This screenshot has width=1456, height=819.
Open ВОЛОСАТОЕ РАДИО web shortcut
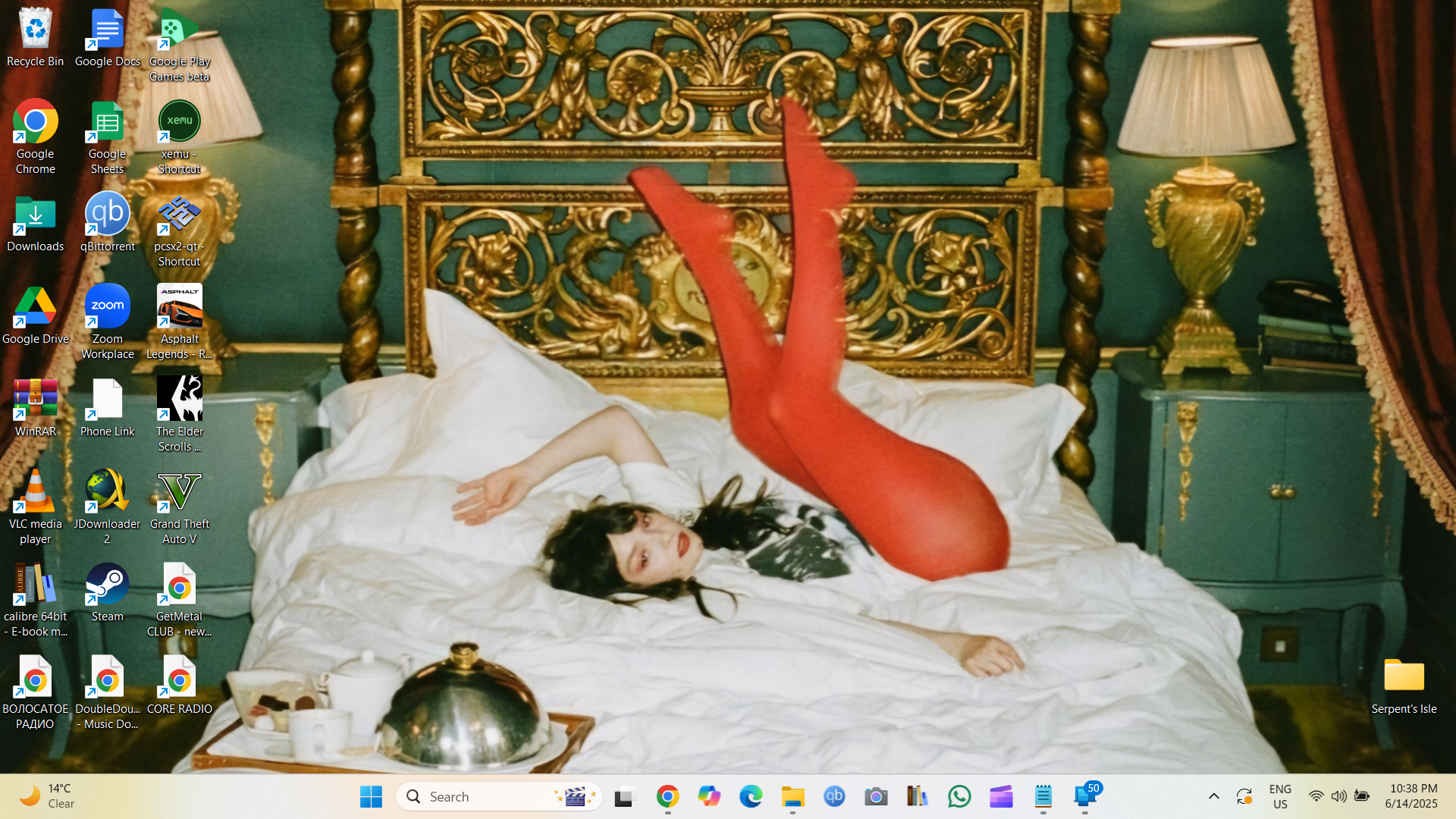[x=35, y=693]
